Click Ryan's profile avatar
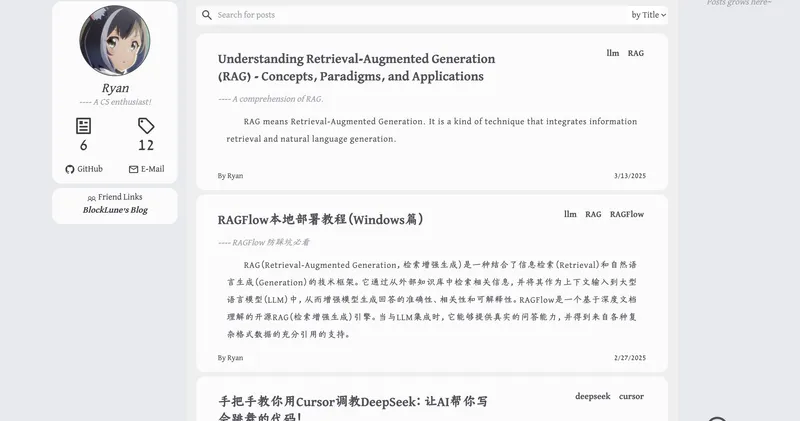 click(x=115, y=41)
